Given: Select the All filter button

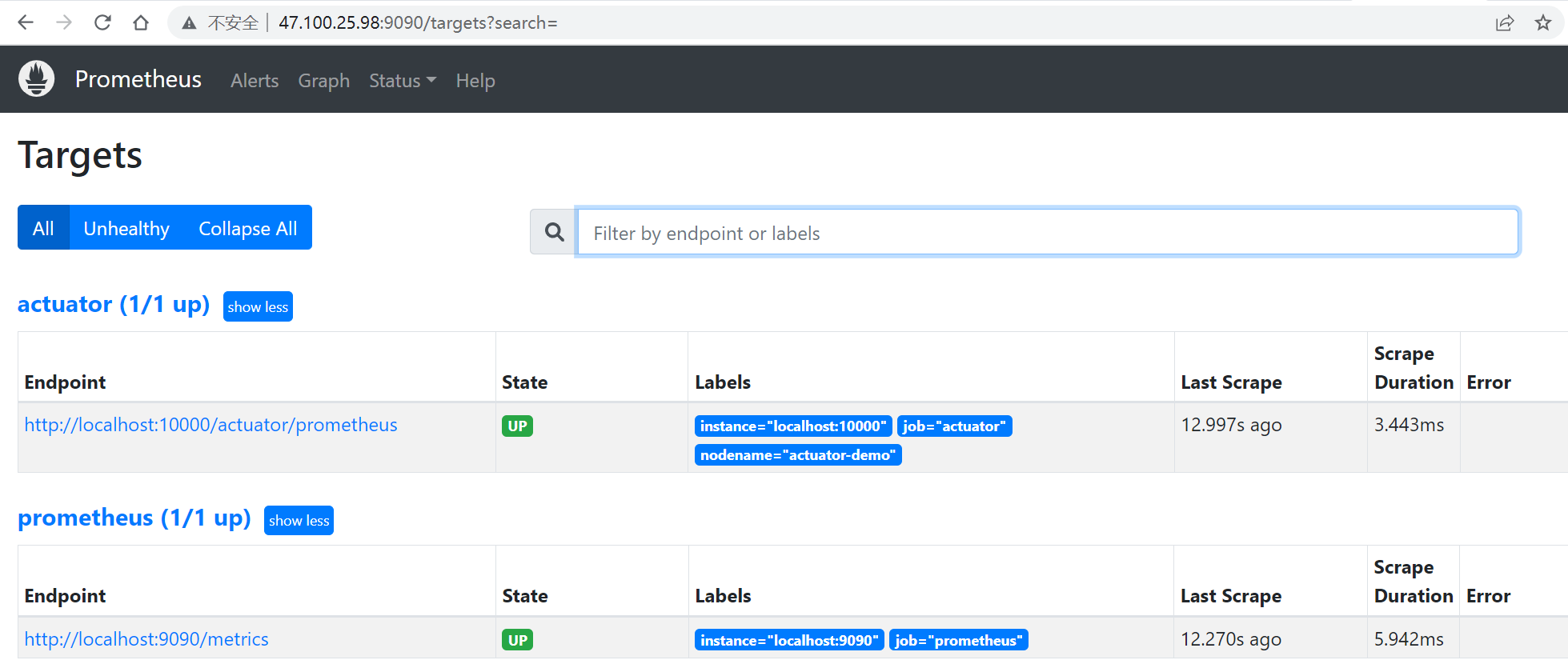Looking at the screenshot, I should point(43,228).
